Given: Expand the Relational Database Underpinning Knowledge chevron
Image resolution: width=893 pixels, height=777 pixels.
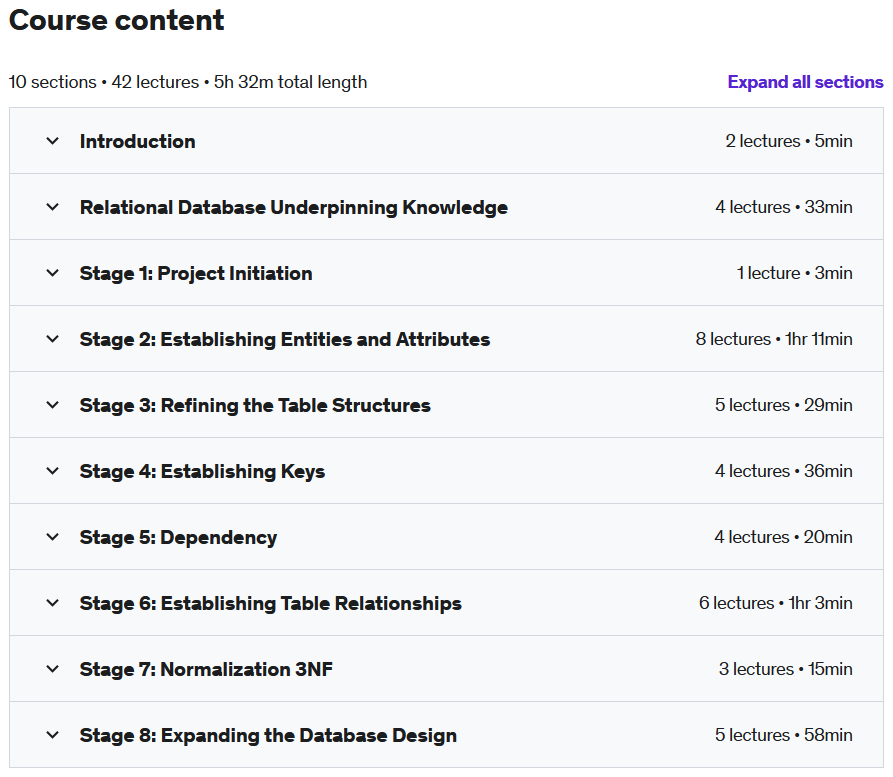Looking at the screenshot, I should (52, 207).
